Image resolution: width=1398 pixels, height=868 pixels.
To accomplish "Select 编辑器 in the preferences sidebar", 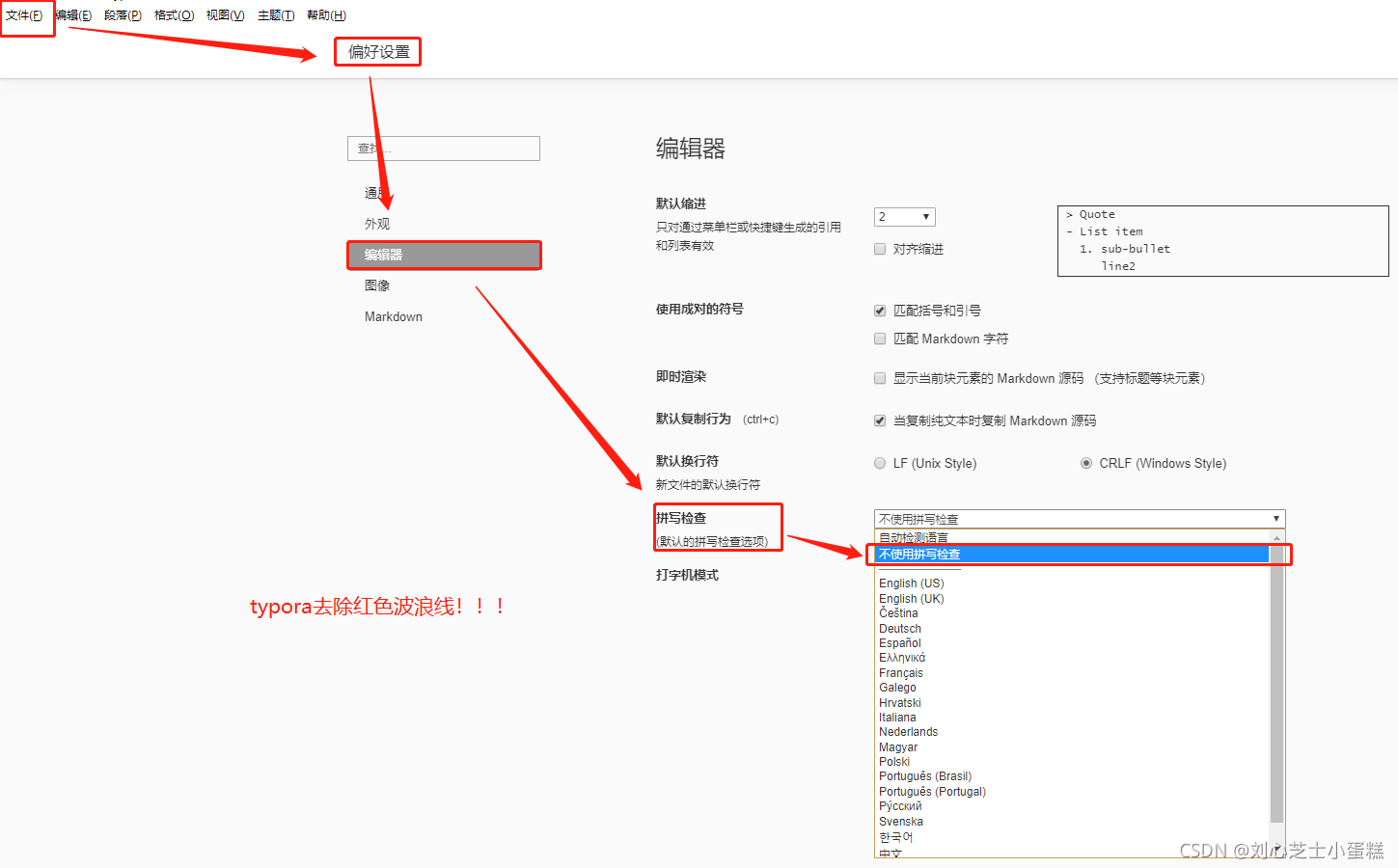I will pyautogui.click(x=444, y=255).
